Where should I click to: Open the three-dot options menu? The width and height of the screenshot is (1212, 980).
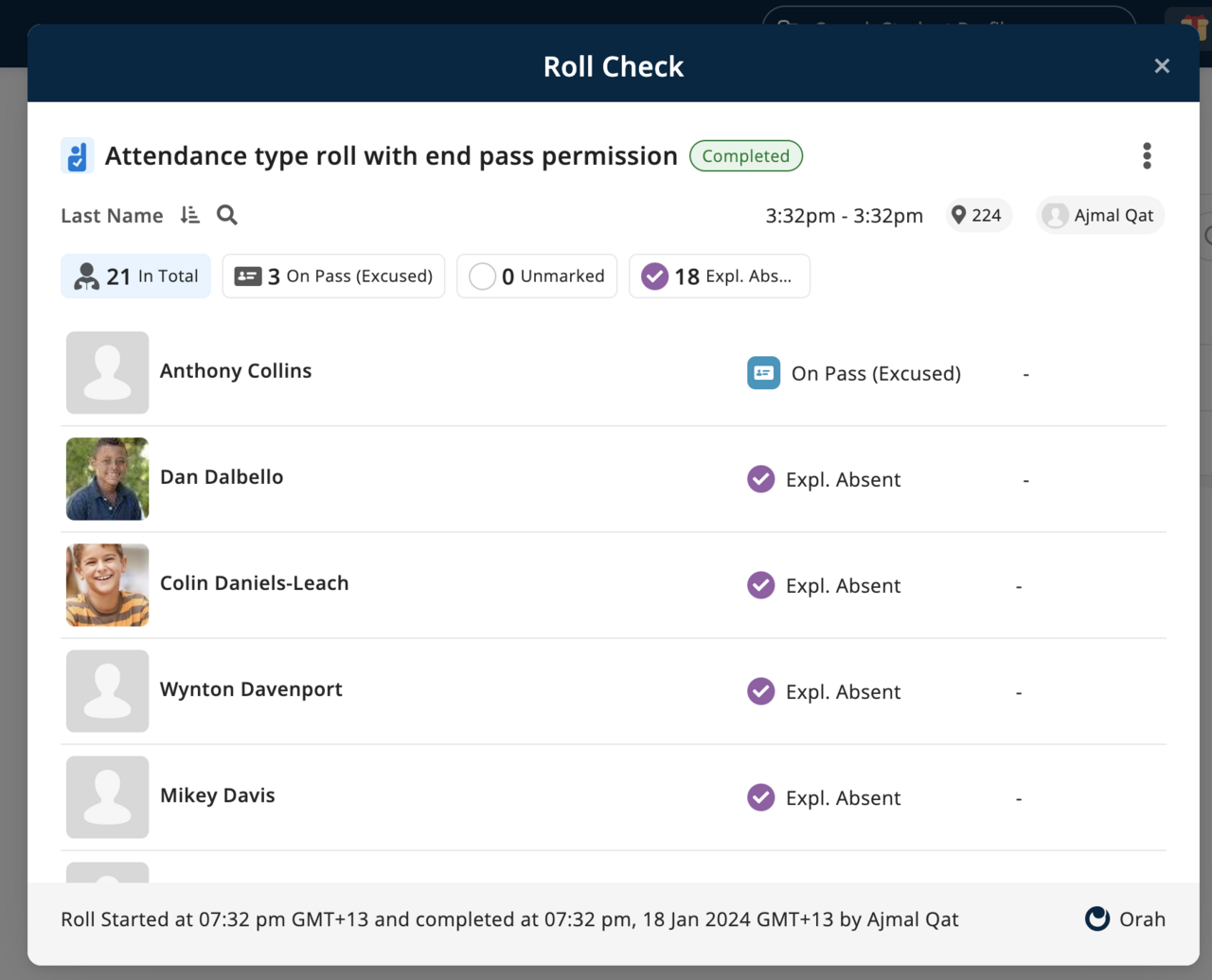click(1147, 156)
